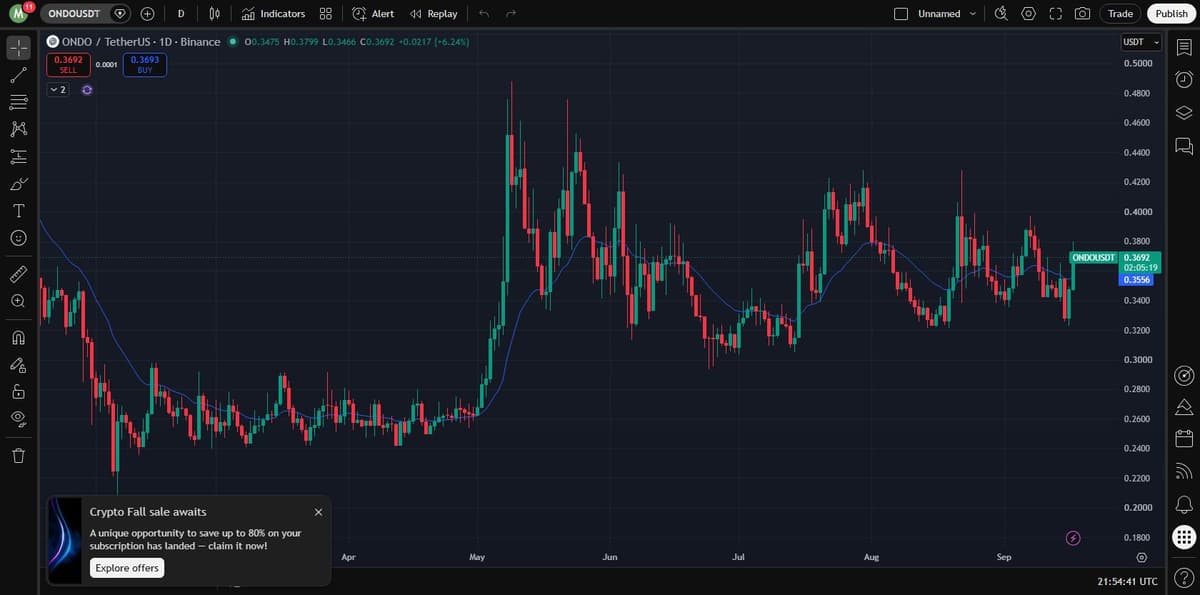Open indicator templates grid icon
This screenshot has height=595, width=1200.
coord(326,14)
